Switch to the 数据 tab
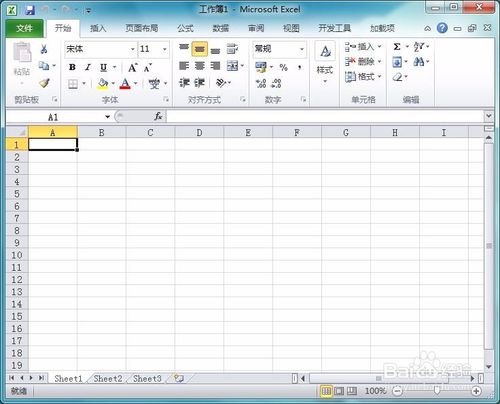The width and height of the screenshot is (500, 404). (221, 28)
